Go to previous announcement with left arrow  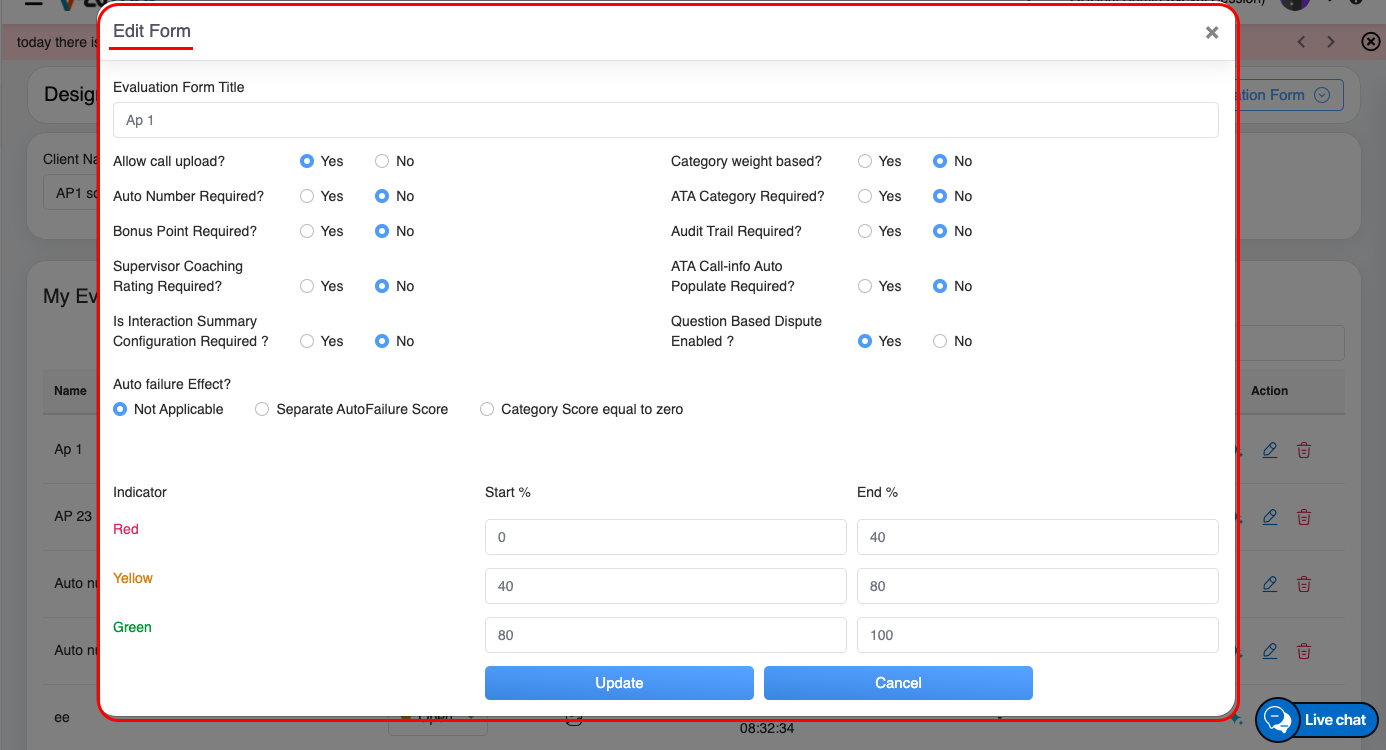1302,42
